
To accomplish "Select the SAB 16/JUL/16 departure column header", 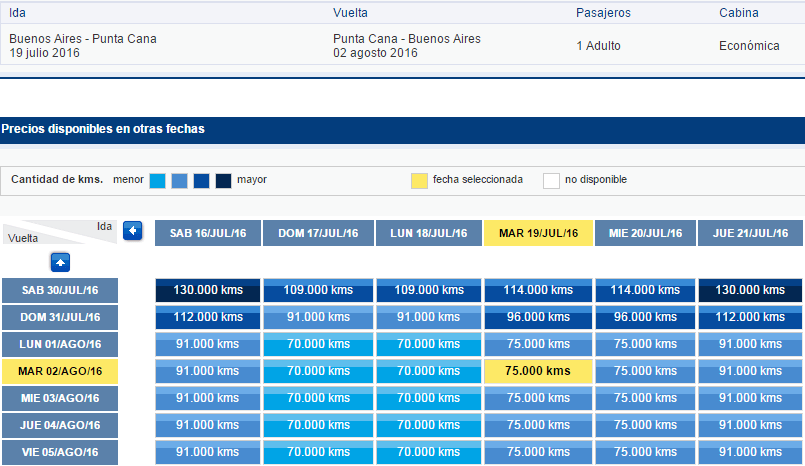I will tap(208, 233).
